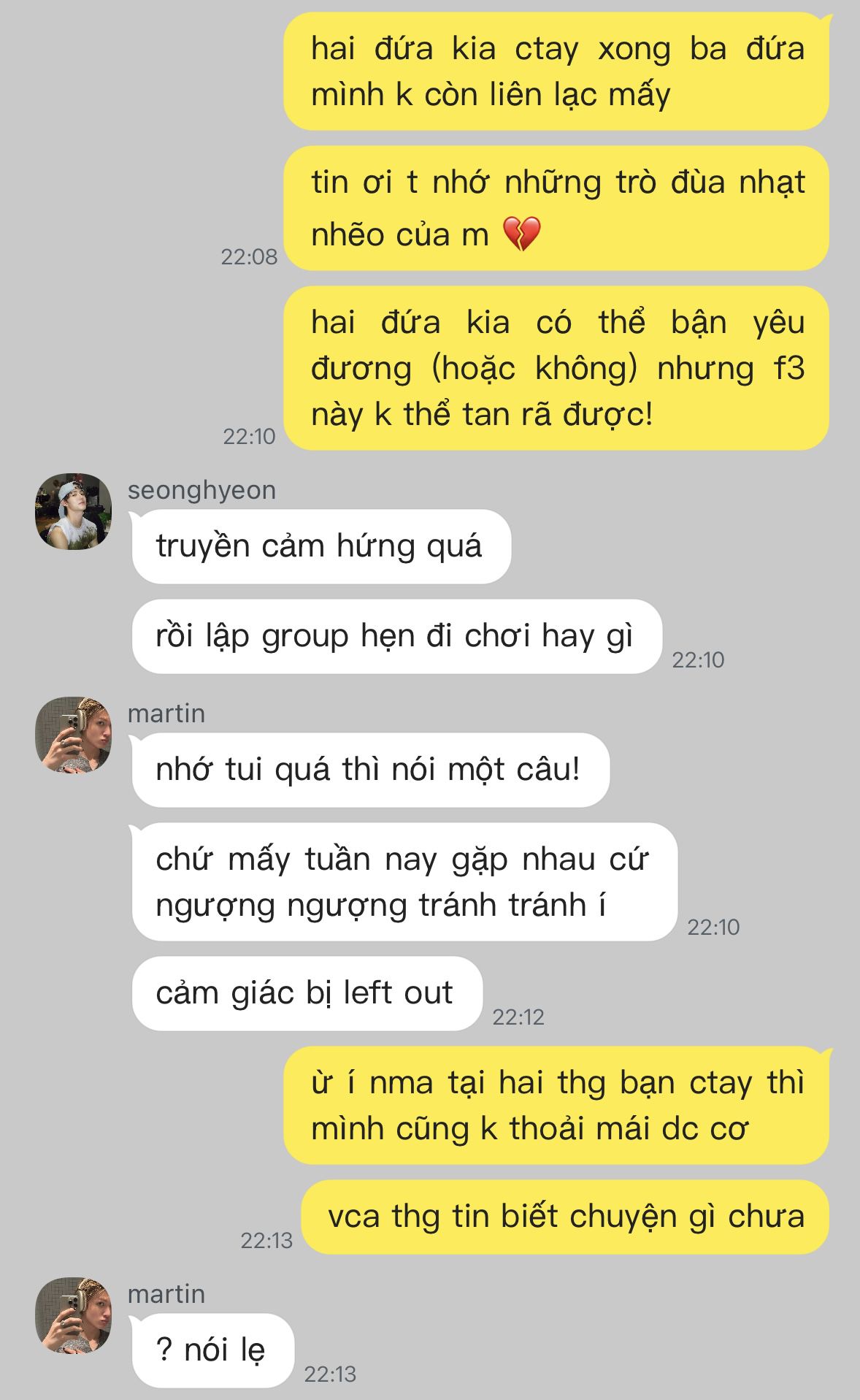Tap the yellow 'vca thg tin biết chuyện gì chưa' bubble
860x1400 pixels.
[x=566, y=1217]
